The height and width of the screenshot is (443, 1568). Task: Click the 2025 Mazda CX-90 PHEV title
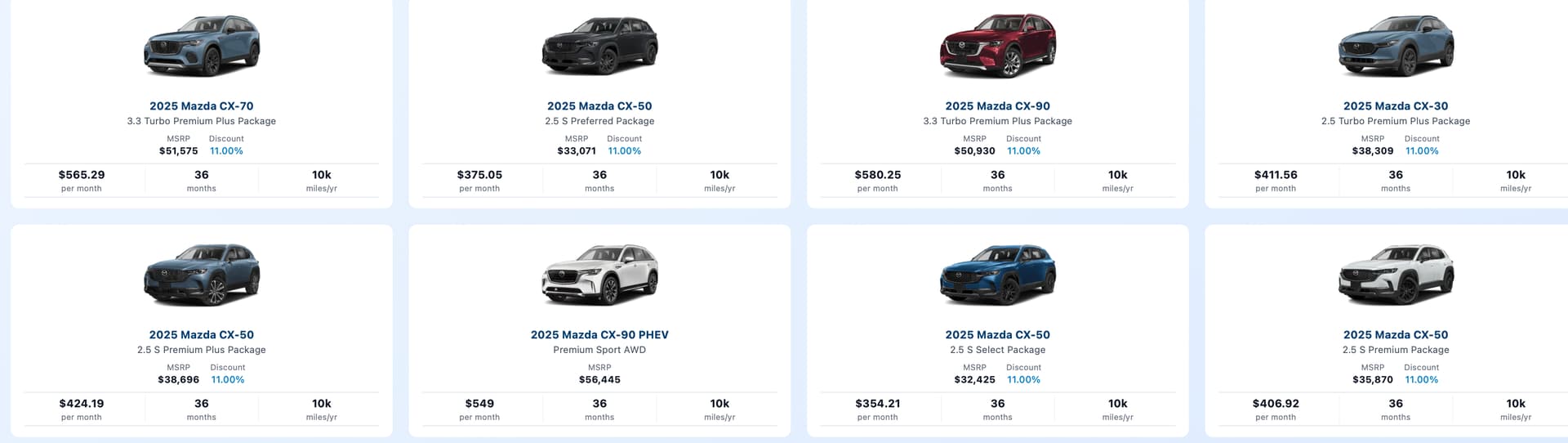coord(599,335)
